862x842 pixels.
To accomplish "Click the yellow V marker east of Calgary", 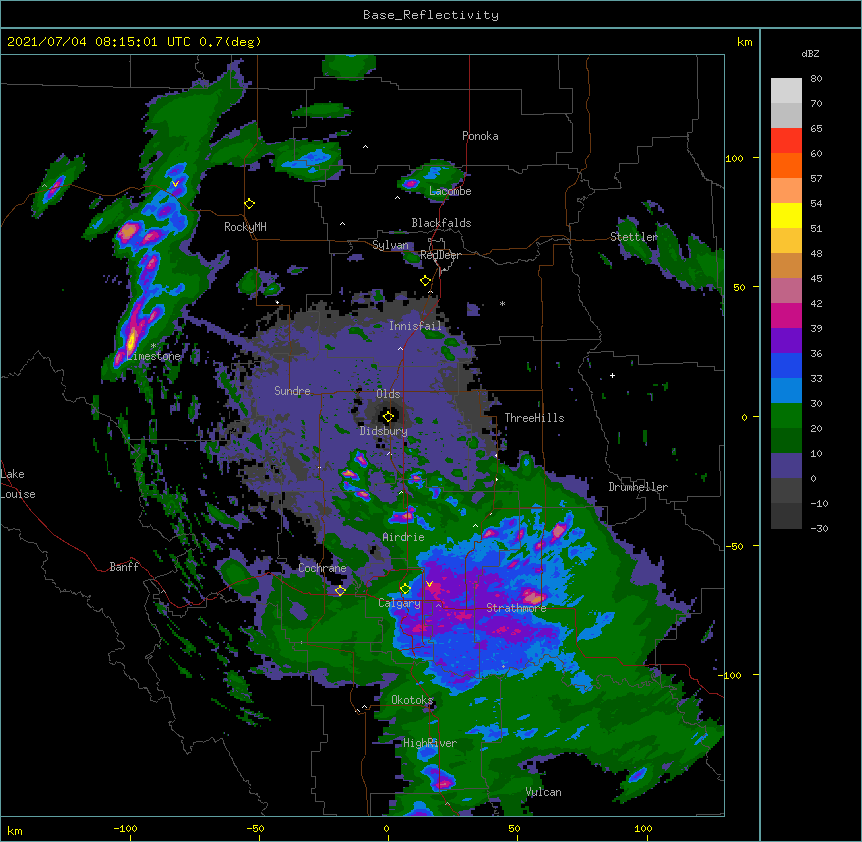I will pos(429,584).
